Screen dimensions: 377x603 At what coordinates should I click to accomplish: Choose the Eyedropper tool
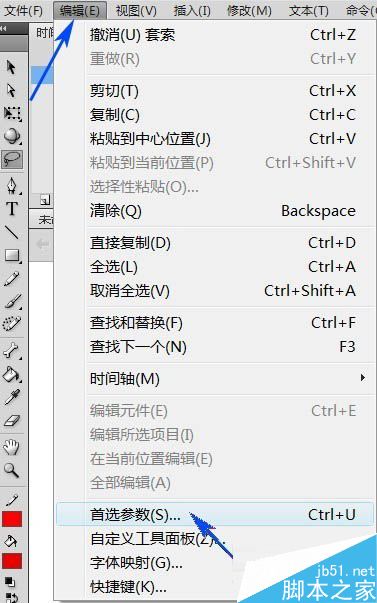coord(12,397)
